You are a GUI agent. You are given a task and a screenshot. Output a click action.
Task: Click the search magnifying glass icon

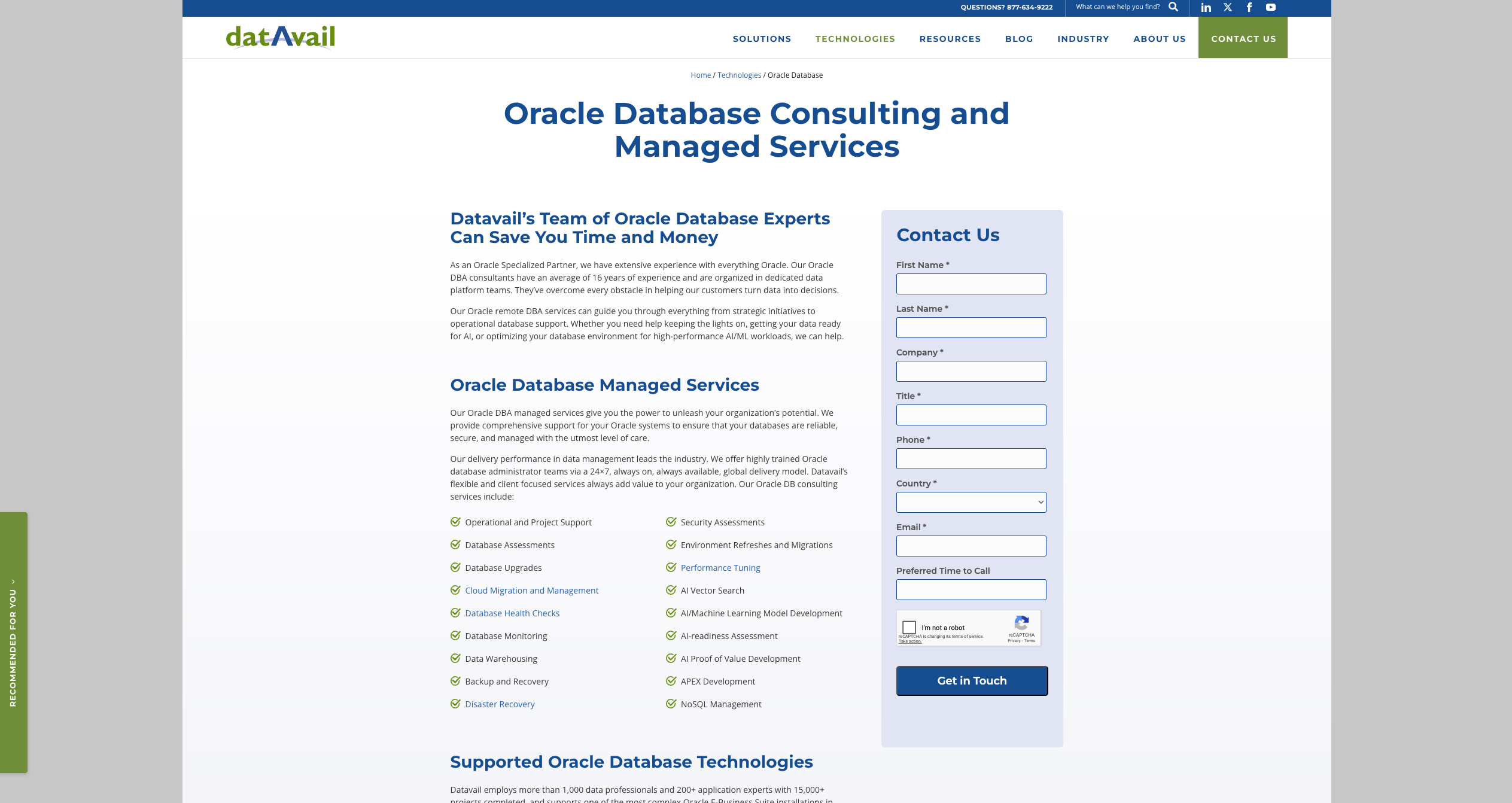click(x=1173, y=8)
